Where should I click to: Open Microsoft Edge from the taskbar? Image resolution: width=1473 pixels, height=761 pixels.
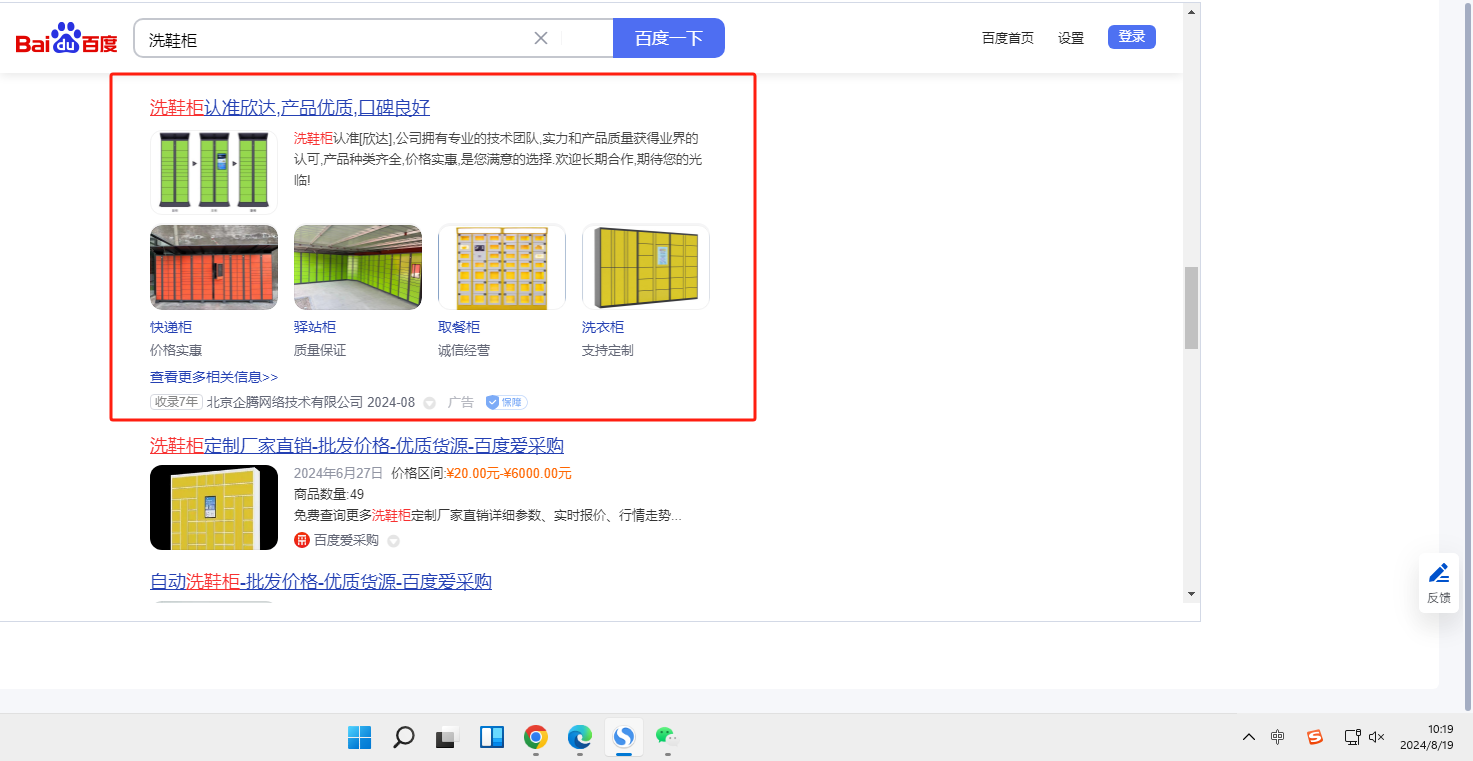[x=580, y=738]
